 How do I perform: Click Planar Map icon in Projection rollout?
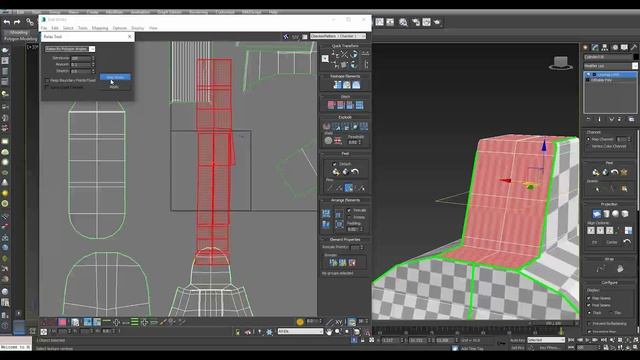[596, 214]
